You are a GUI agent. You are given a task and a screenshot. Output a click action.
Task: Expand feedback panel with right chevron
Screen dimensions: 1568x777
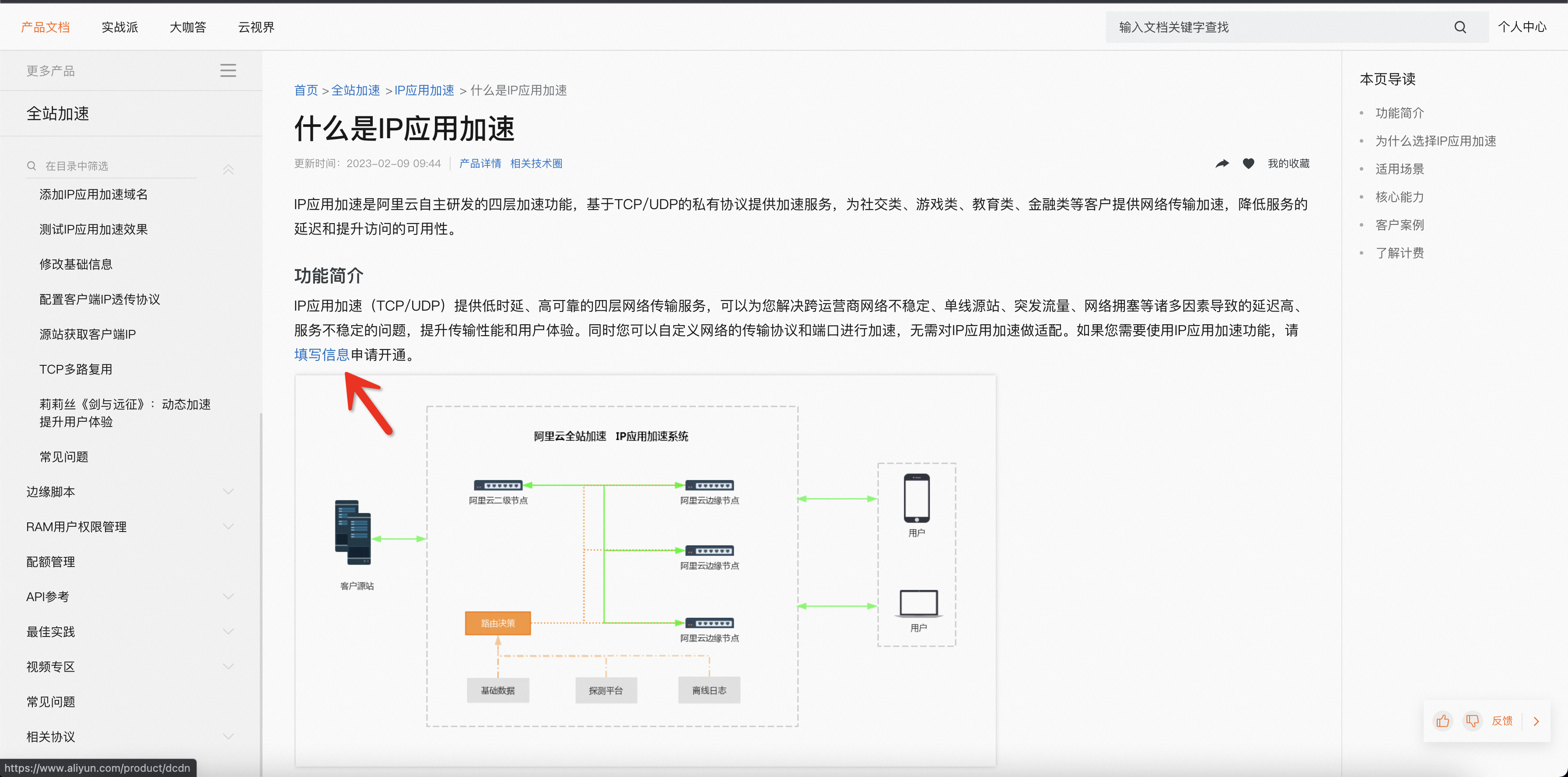tap(1536, 721)
